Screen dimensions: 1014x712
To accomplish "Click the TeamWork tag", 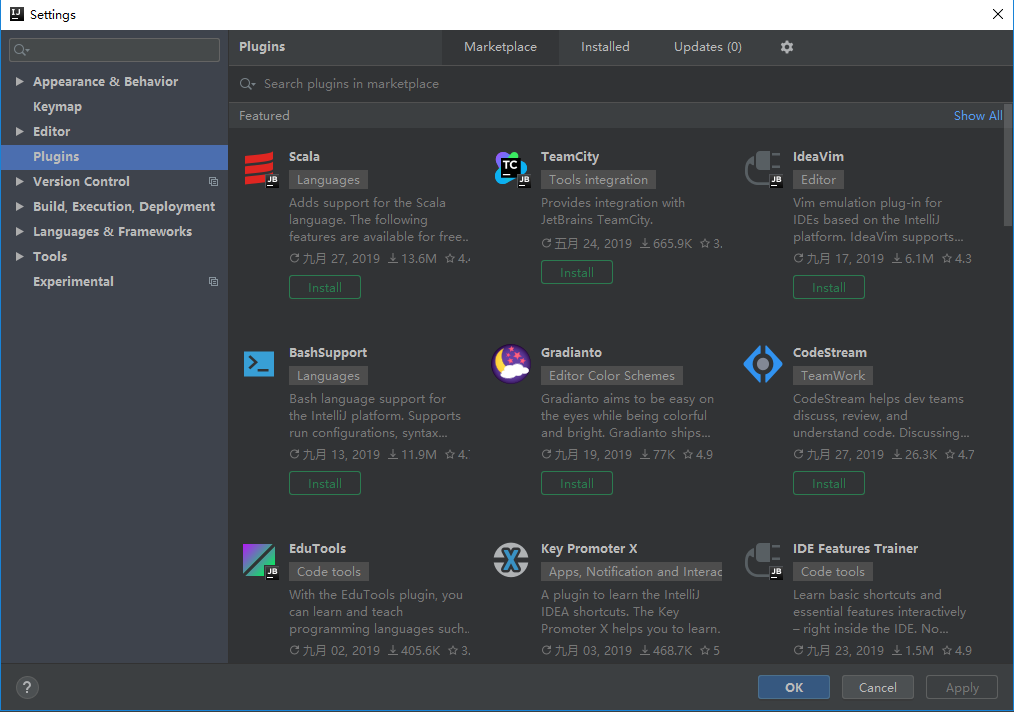I will coord(832,376).
